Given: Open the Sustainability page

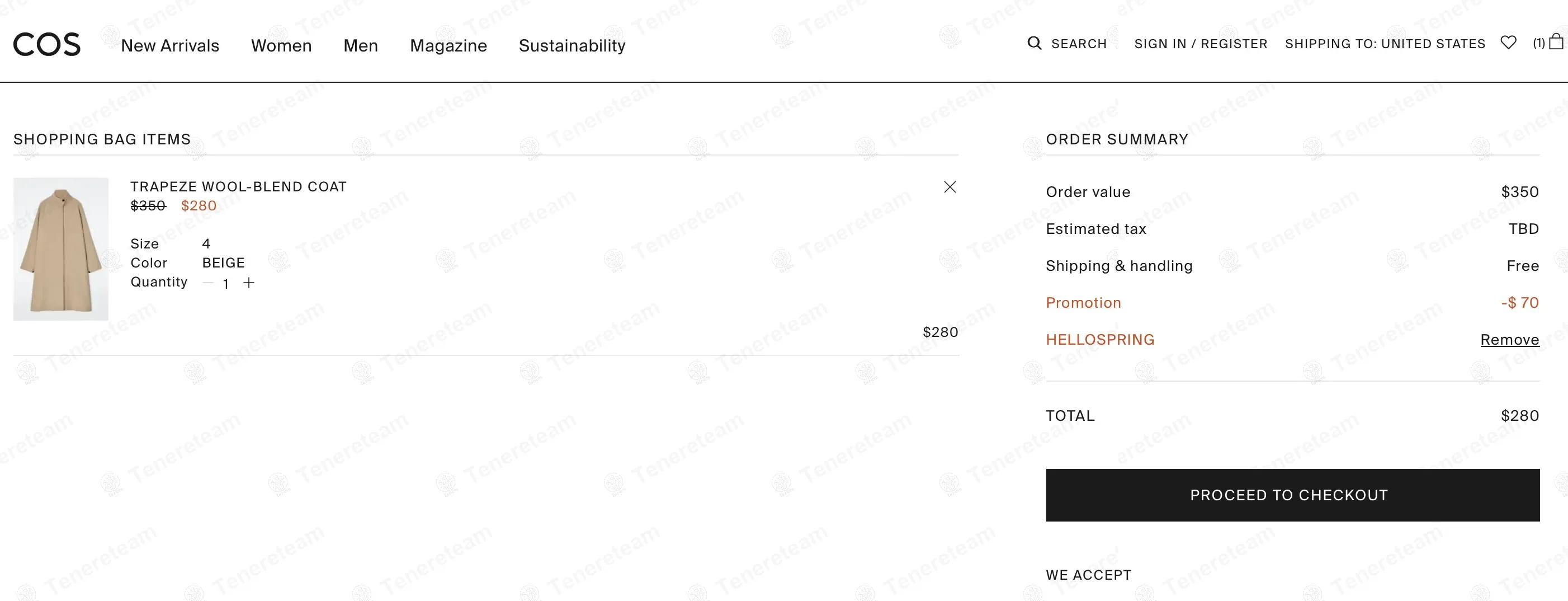Looking at the screenshot, I should tap(572, 46).
